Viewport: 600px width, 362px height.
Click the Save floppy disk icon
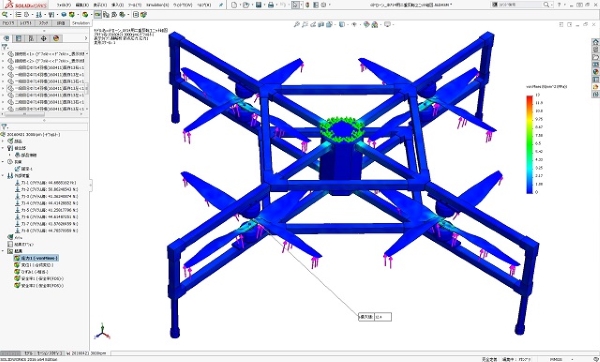[x=259, y=5]
